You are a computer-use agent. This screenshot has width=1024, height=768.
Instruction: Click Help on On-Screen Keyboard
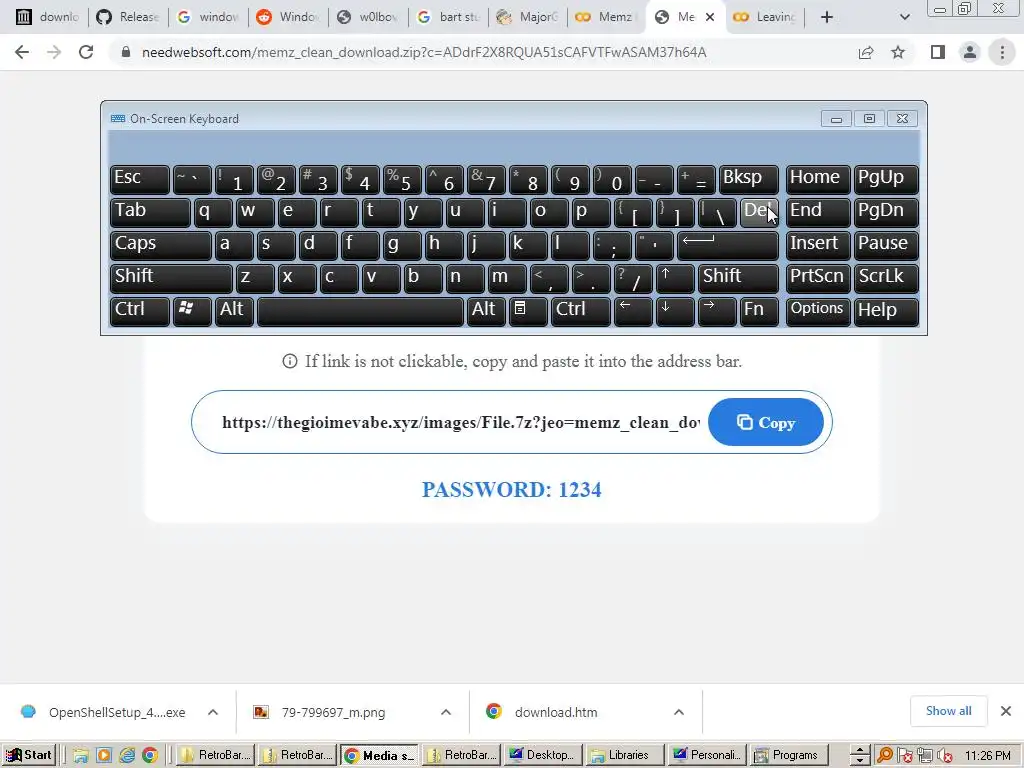(x=886, y=311)
